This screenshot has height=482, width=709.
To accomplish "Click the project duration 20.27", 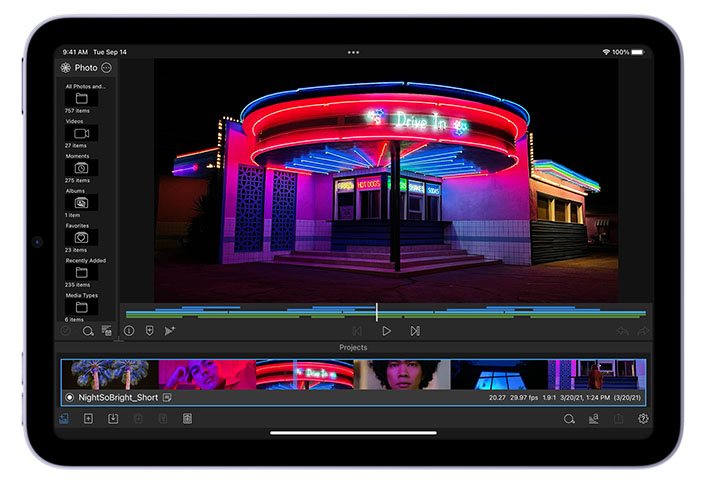I will tap(497, 397).
